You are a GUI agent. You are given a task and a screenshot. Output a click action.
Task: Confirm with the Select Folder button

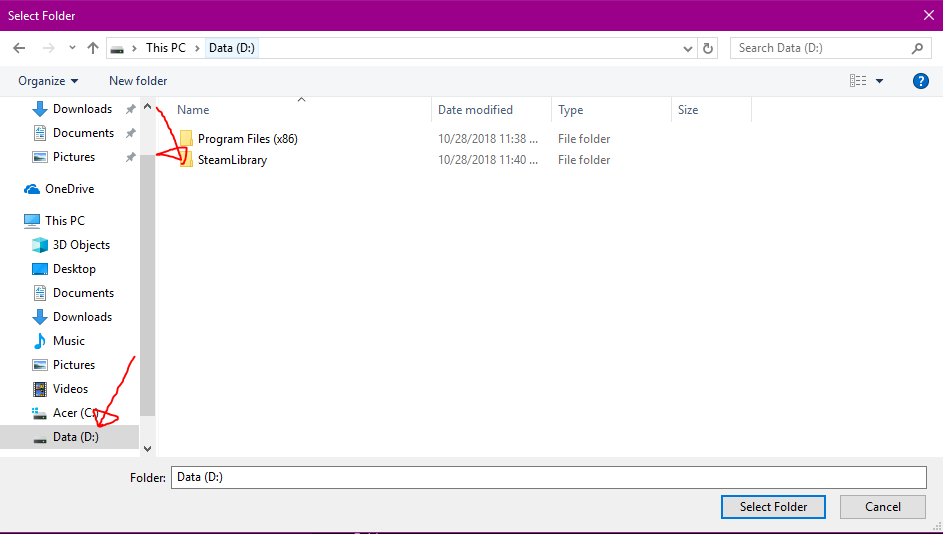(x=773, y=507)
